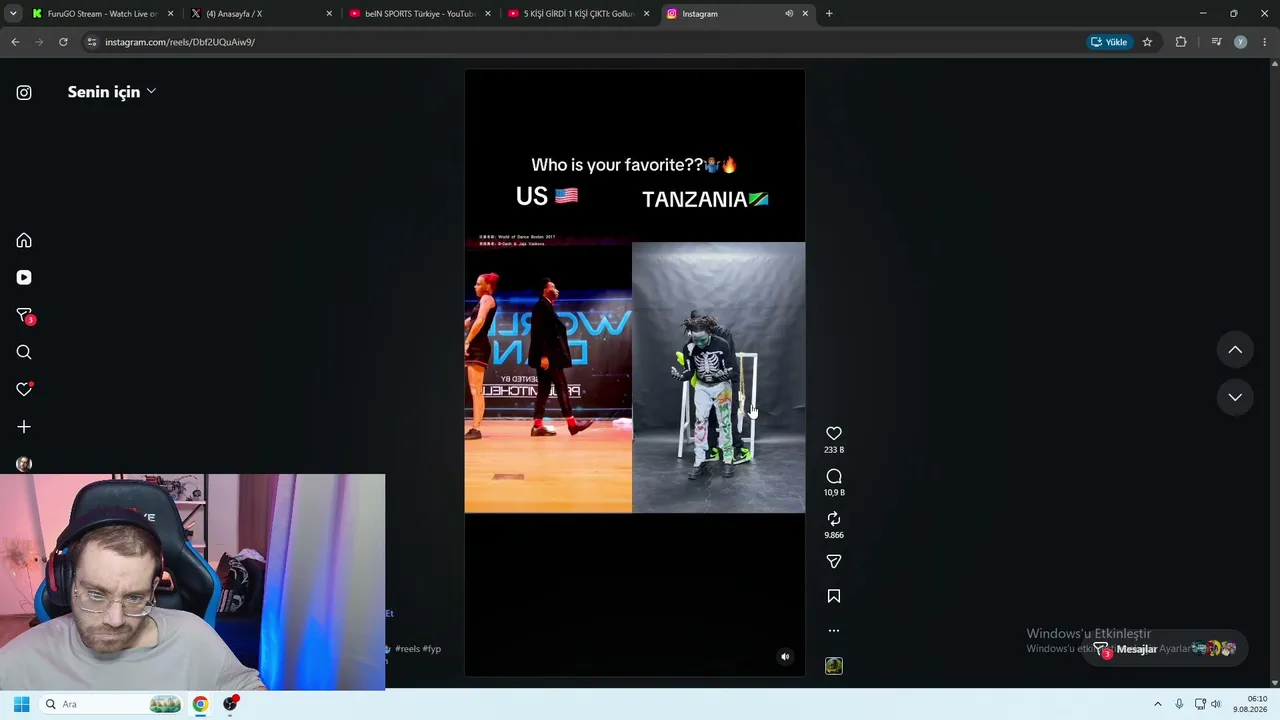Open the Chrome three-dot menu
Viewport: 1280px width, 720px height.
1265,42
